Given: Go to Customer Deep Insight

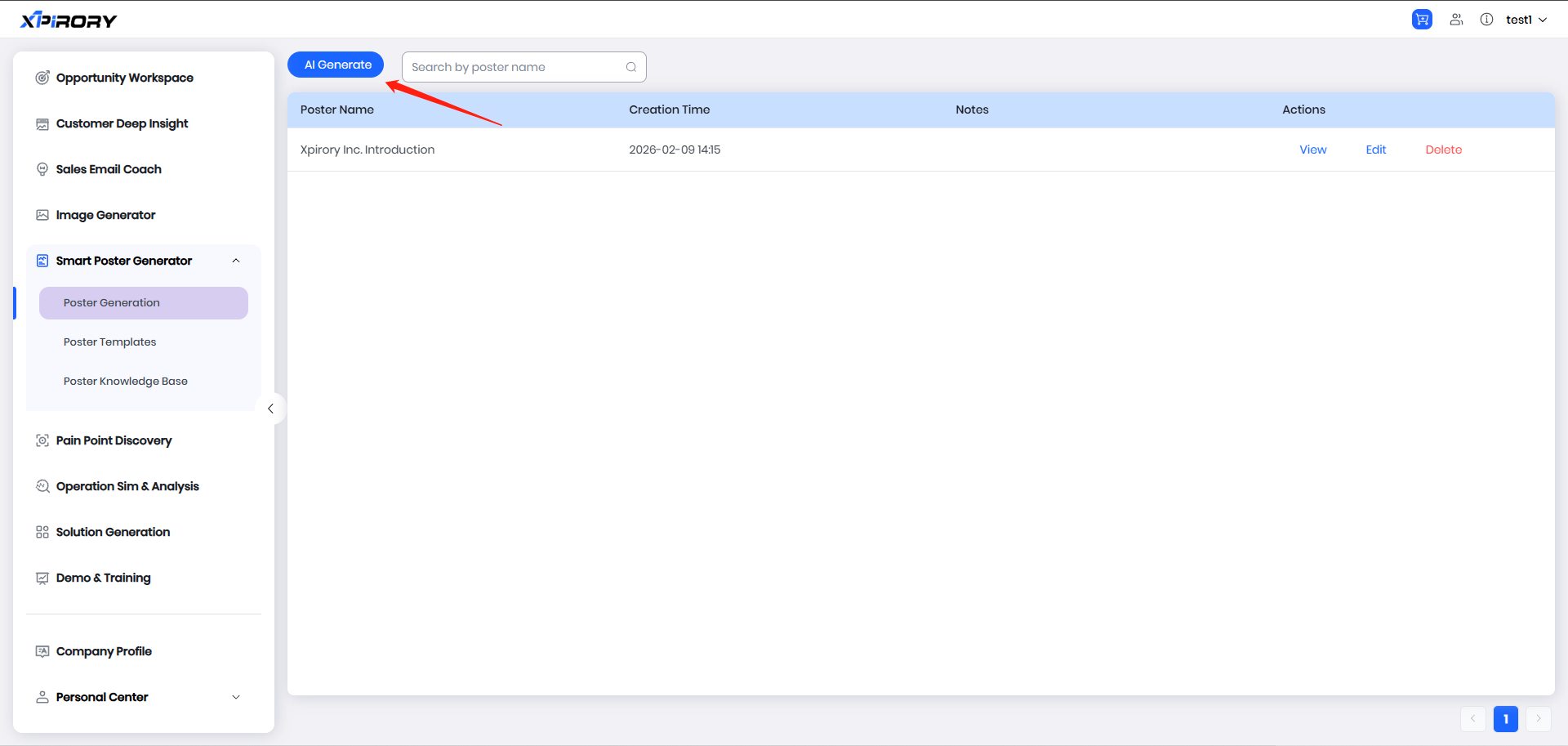Looking at the screenshot, I should point(122,123).
